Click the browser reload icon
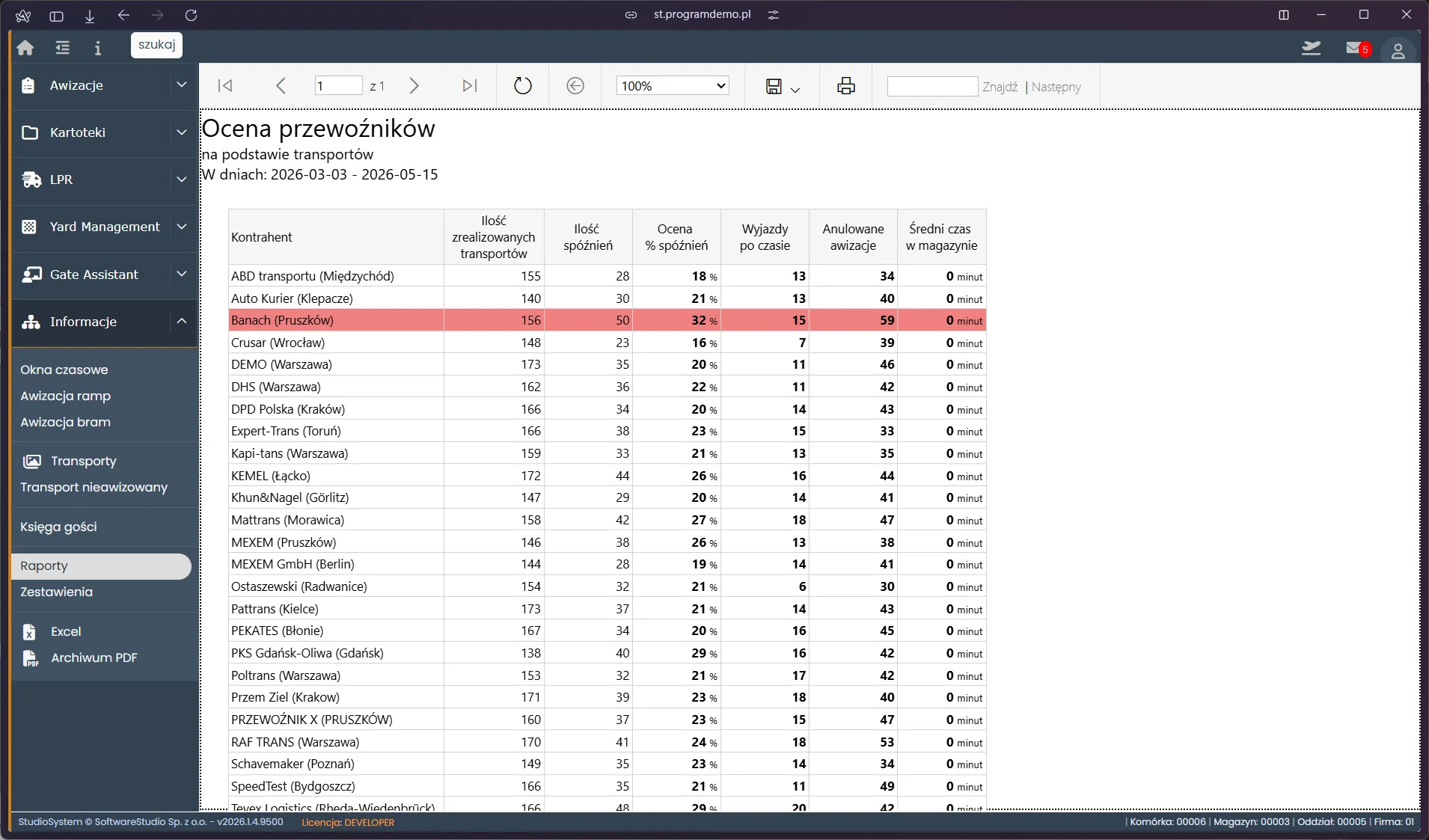 click(191, 15)
